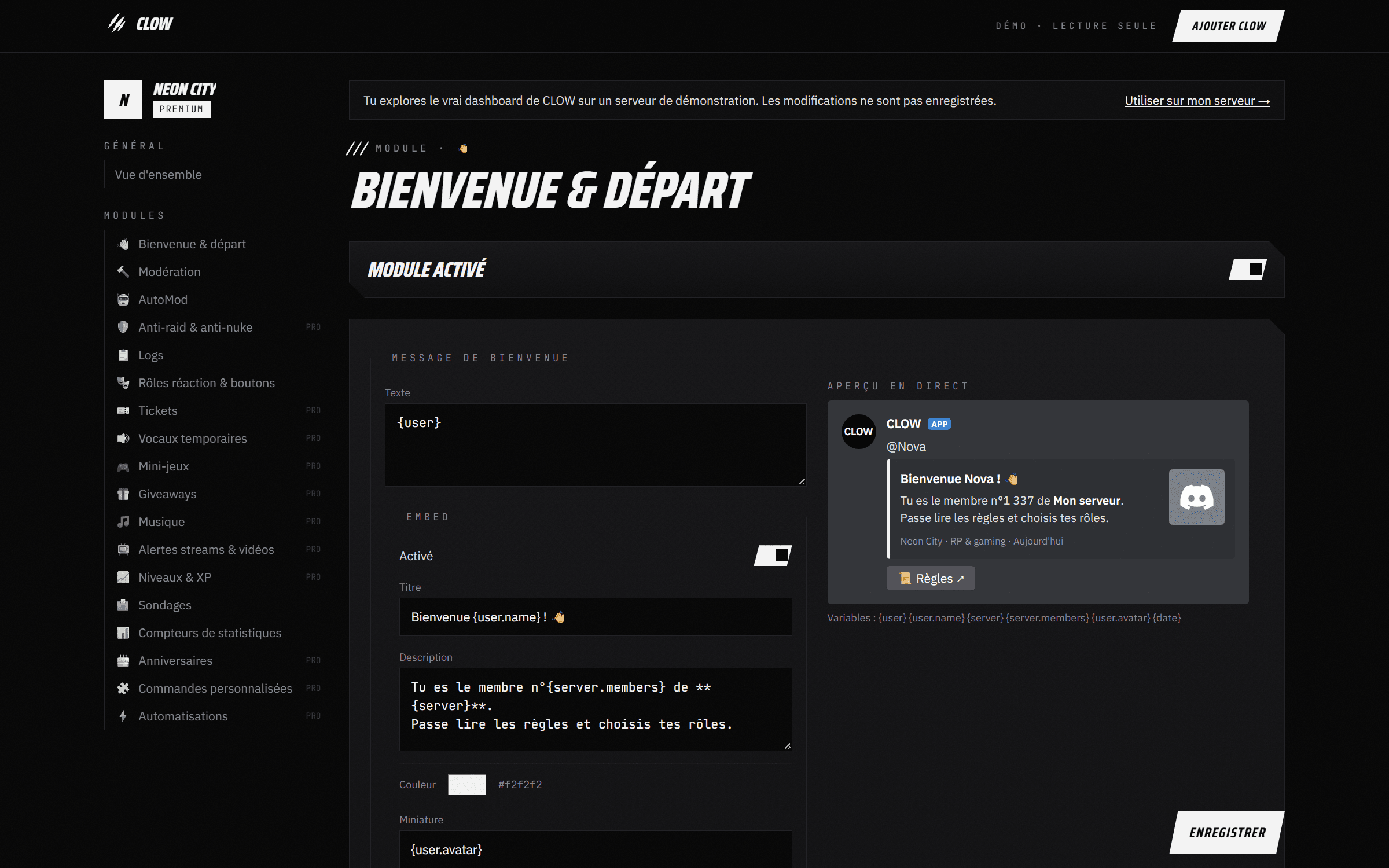Select the Tickets module
The height and width of the screenshot is (868, 1389).
(x=157, y=411)
